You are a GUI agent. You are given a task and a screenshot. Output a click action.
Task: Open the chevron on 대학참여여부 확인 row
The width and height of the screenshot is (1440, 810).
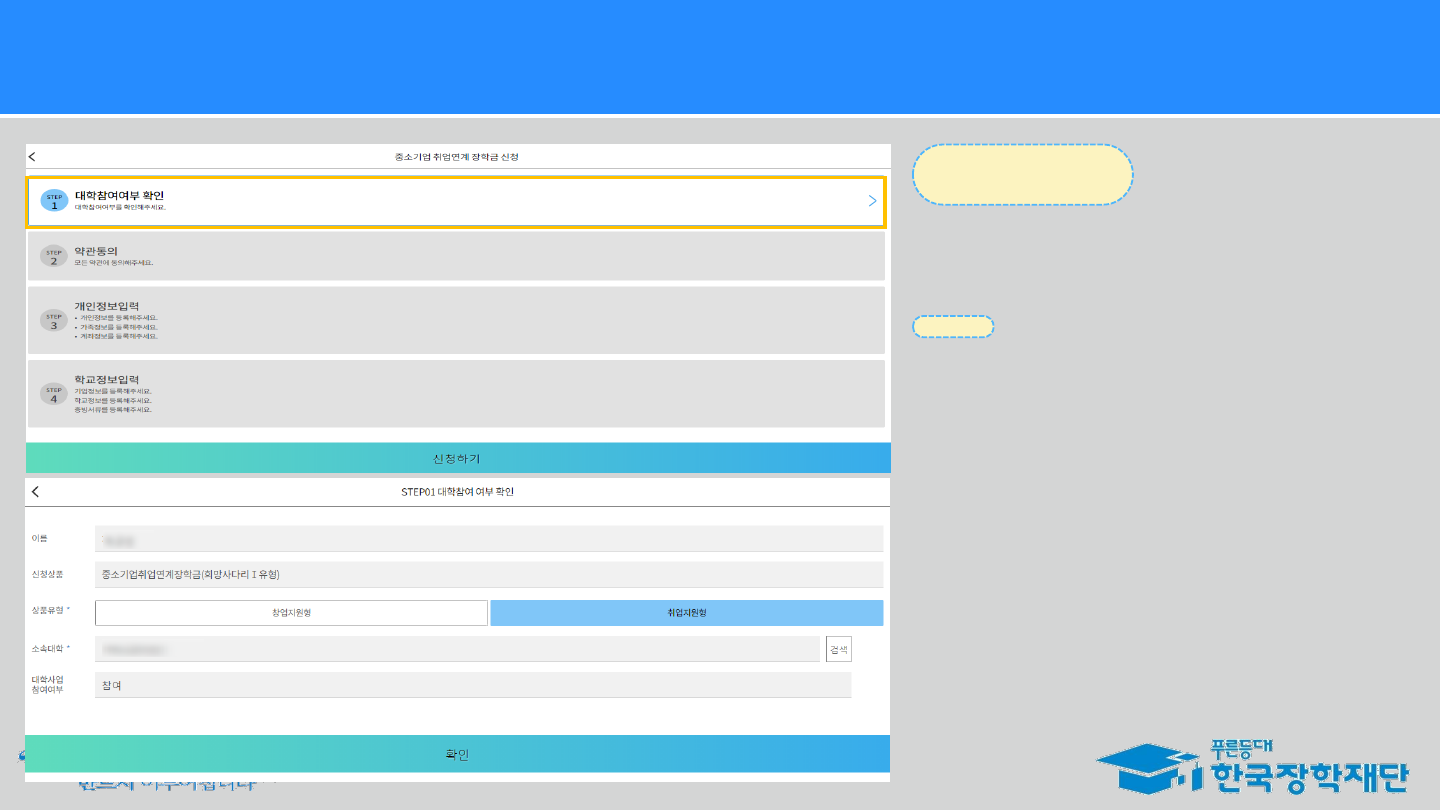[x=872, y=201]
